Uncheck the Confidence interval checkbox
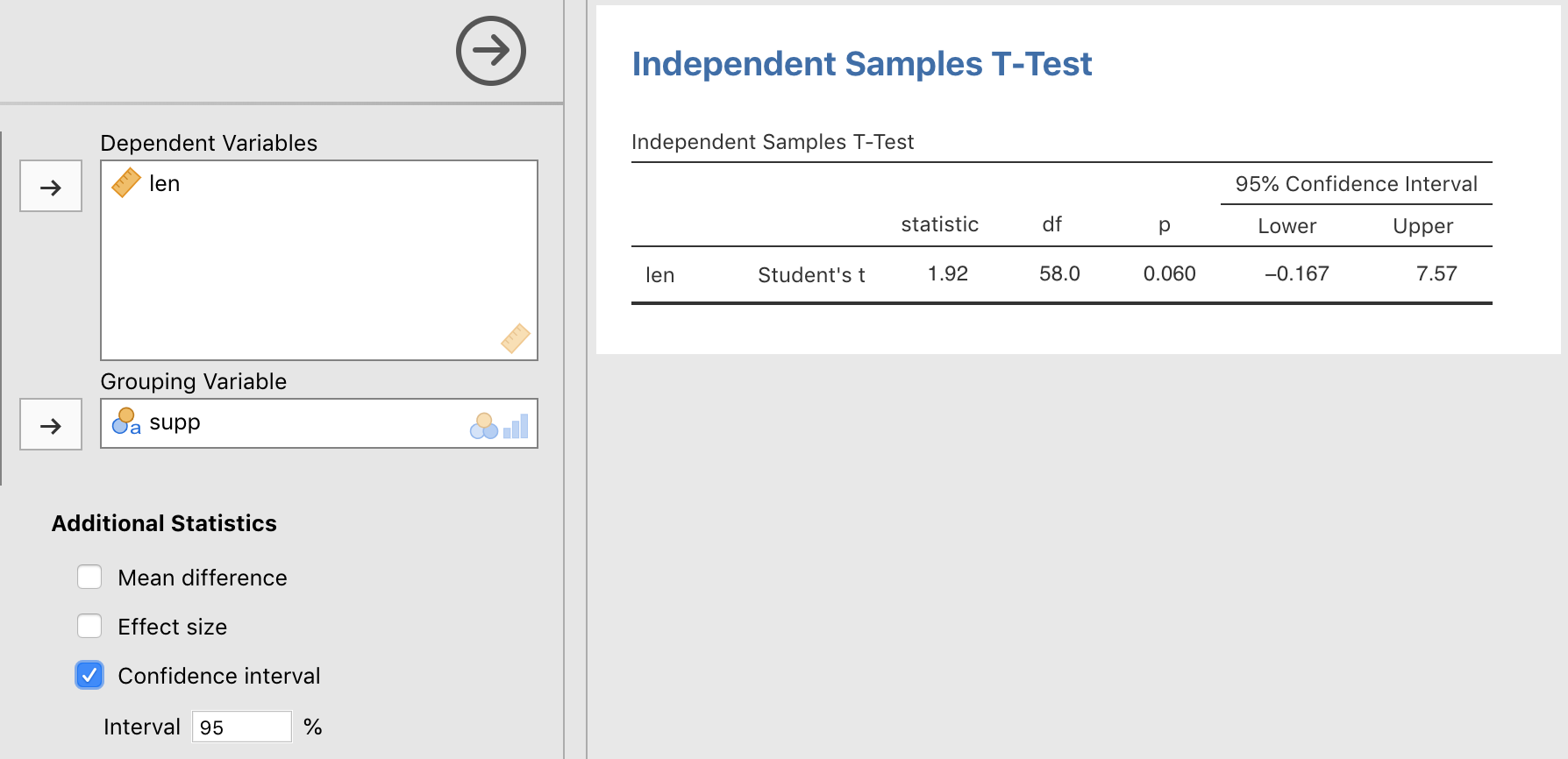Viewport: 1568px width, 759px height. coord(89,675)
